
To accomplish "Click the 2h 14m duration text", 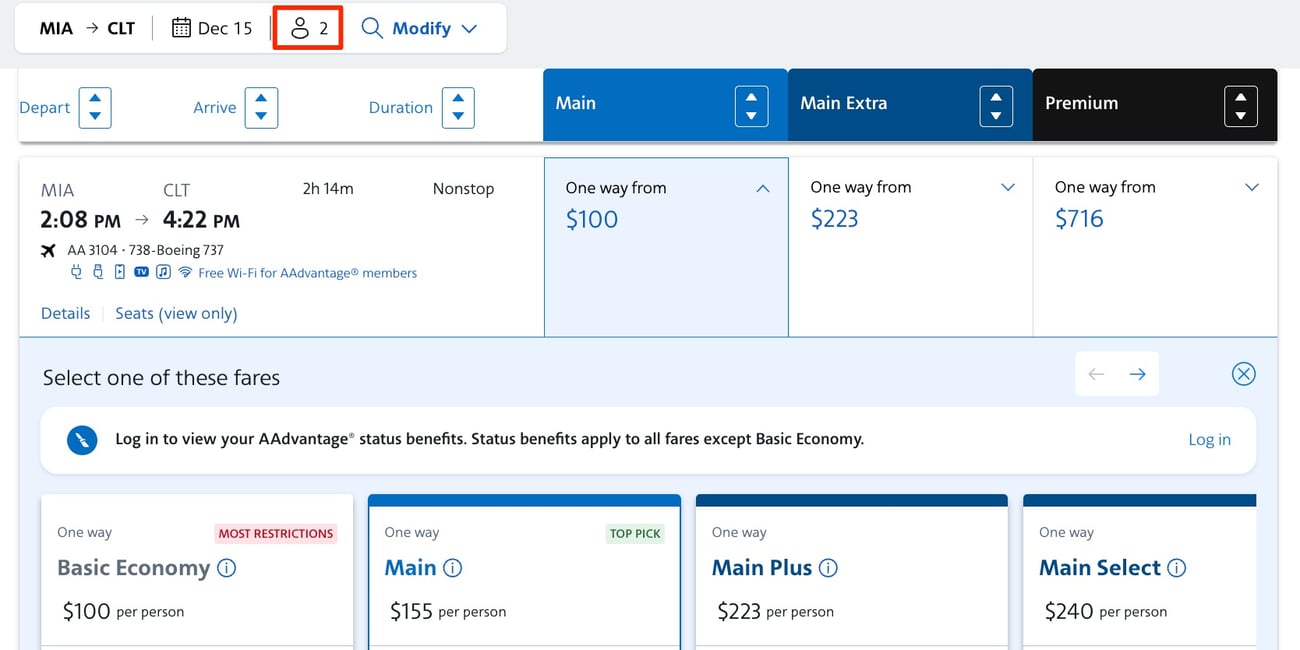I will coord(328,188).
